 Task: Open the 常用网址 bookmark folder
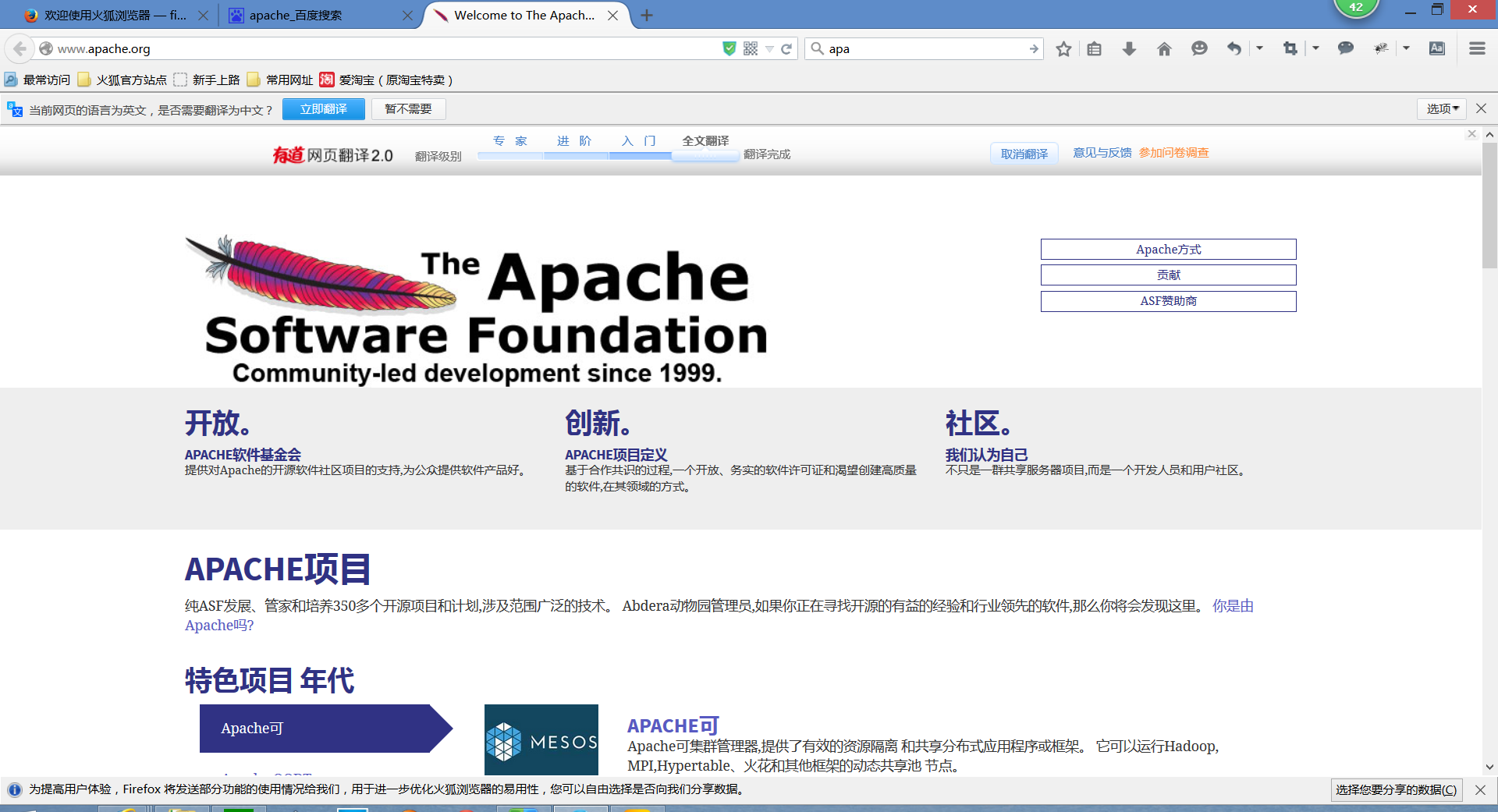click(x=280, y=80)
